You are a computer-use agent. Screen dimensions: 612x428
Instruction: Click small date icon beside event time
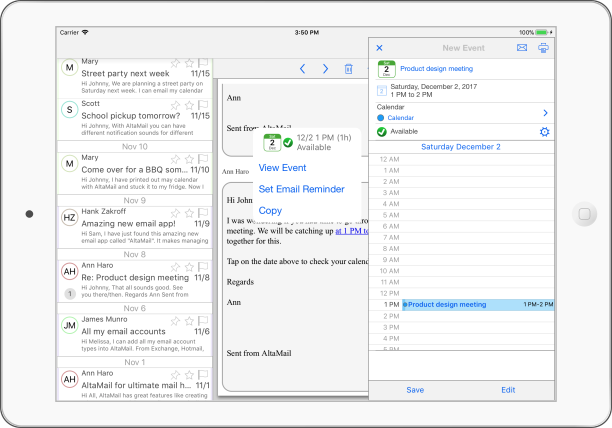(x=381, y=91)
